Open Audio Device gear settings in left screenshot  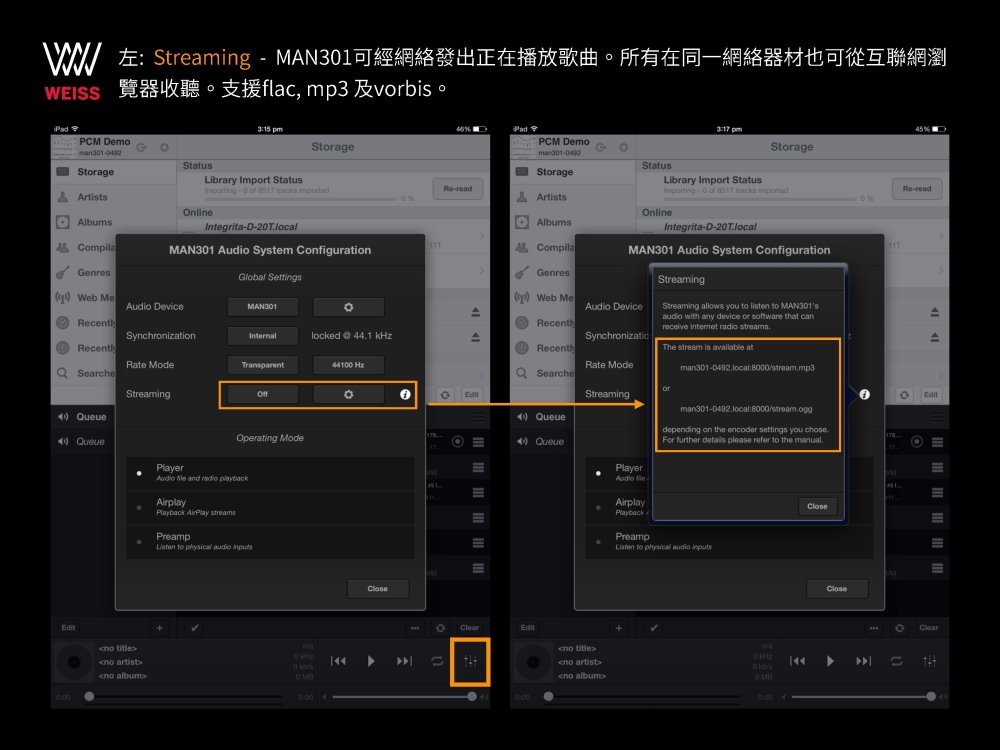pyautogui.click(x=348, y=307)
